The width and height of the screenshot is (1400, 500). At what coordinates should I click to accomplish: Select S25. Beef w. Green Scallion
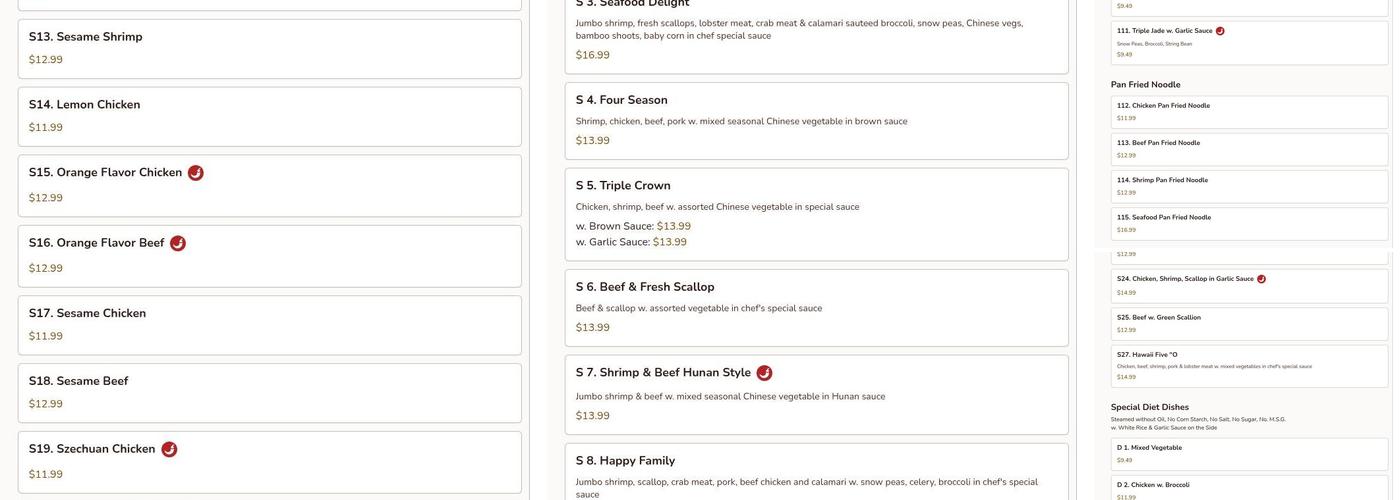1249,323
